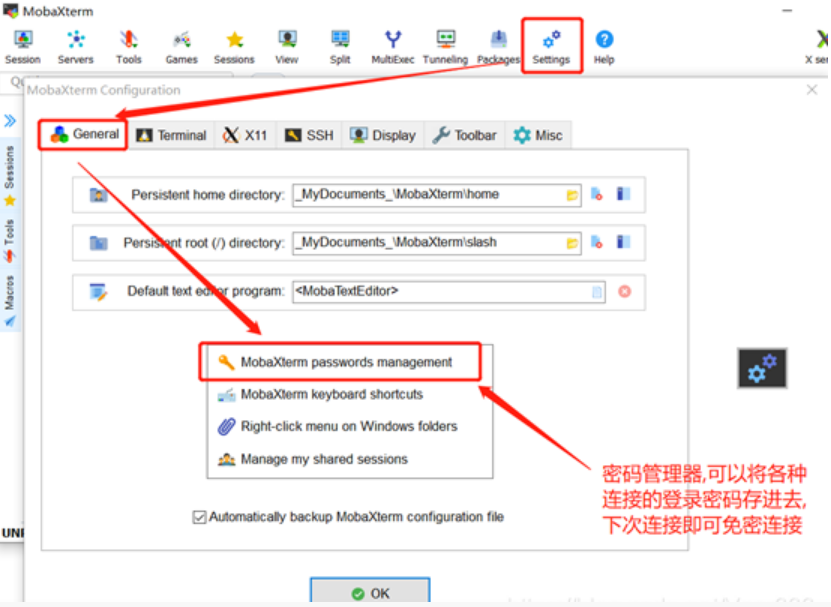Open the Help toolbar button
831x607 pixels.
[604, 47]
